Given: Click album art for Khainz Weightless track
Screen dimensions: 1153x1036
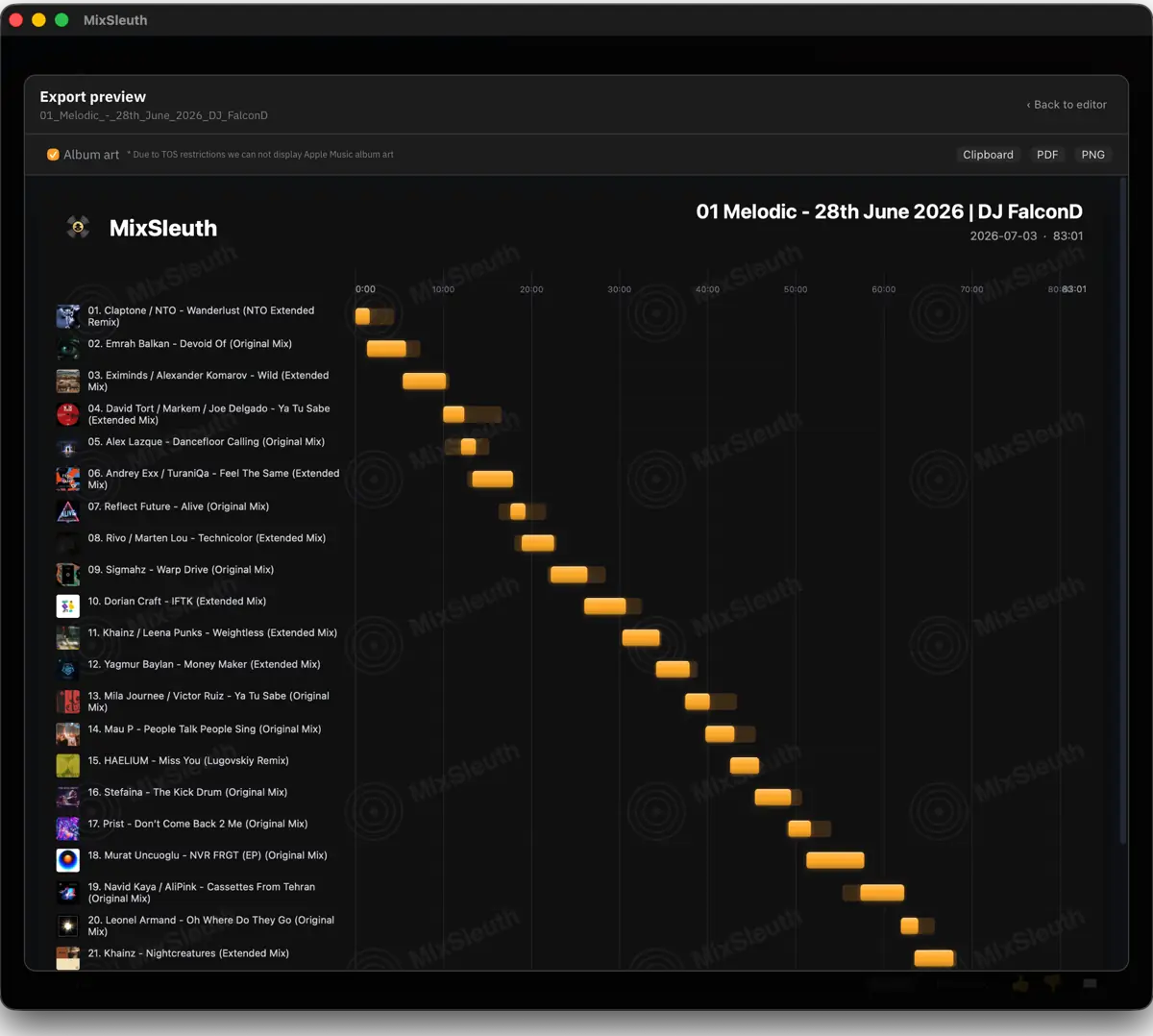Looking at the screenshot, I should [67, 638].
